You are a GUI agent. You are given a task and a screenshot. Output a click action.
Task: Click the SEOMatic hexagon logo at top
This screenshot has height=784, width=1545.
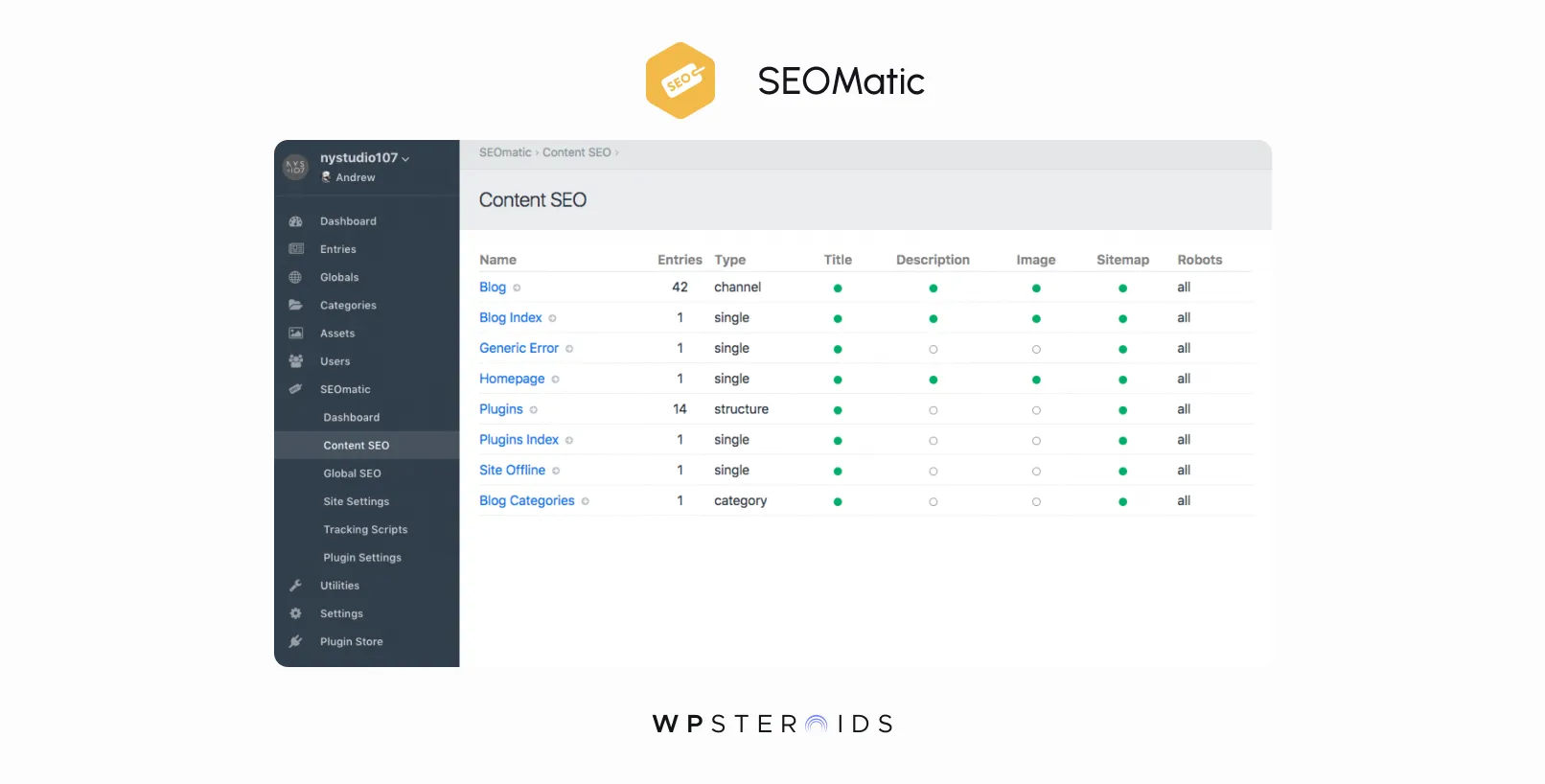pyautogui.click(x=680, y=81)
